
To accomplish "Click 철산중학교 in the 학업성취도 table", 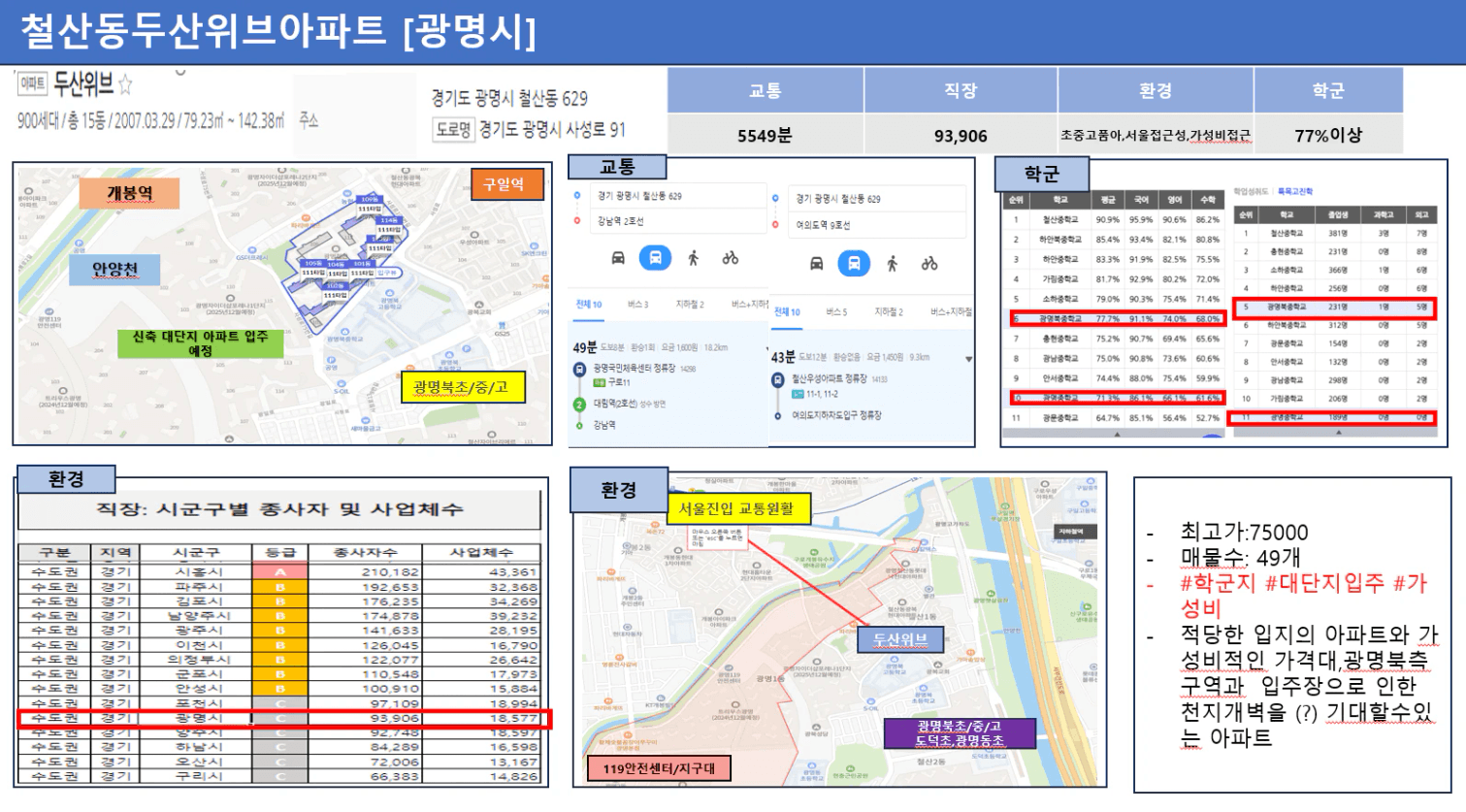I will [x=1059, y=220].
